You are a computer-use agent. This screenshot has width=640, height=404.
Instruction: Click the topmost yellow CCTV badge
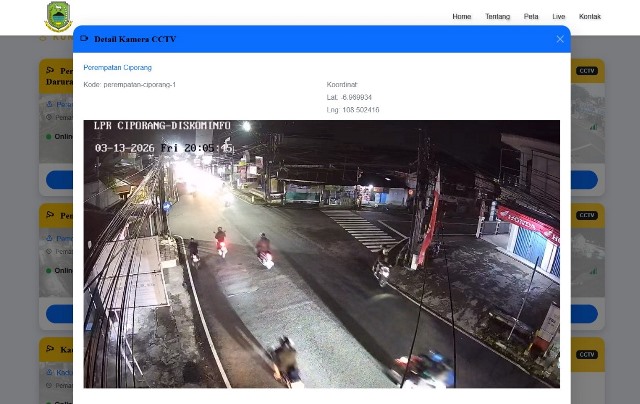(x=587, y=71)
